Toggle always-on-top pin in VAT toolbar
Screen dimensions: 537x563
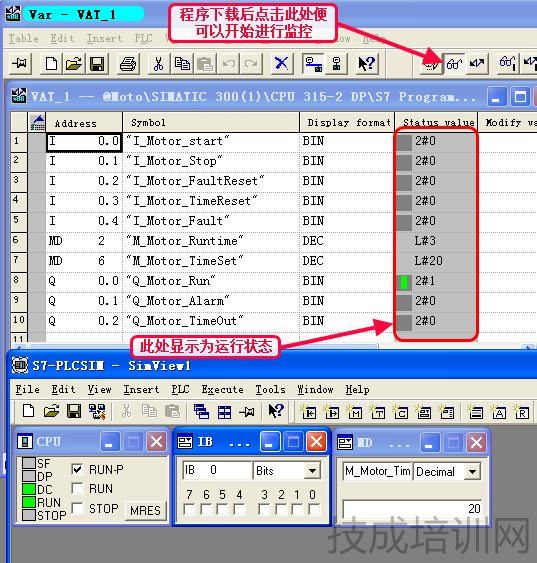(20, 64)
